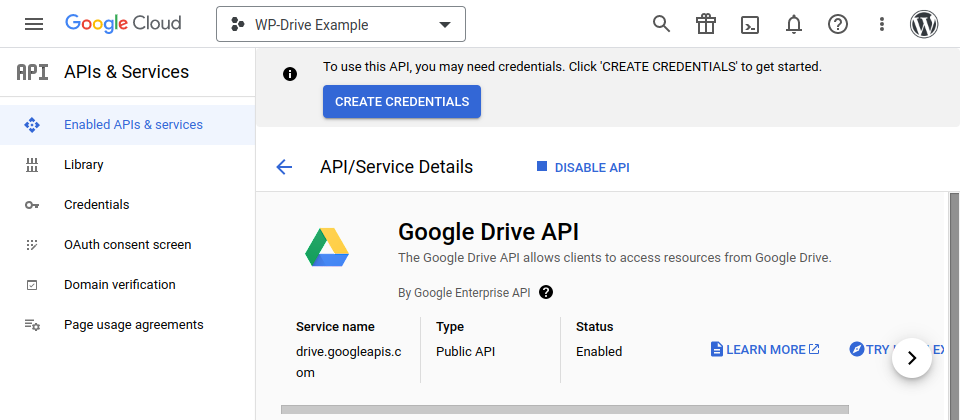This screenshot has width=960, height=420.
Task: Open the hamburger navigation menu
Action: tap(34, 24)
